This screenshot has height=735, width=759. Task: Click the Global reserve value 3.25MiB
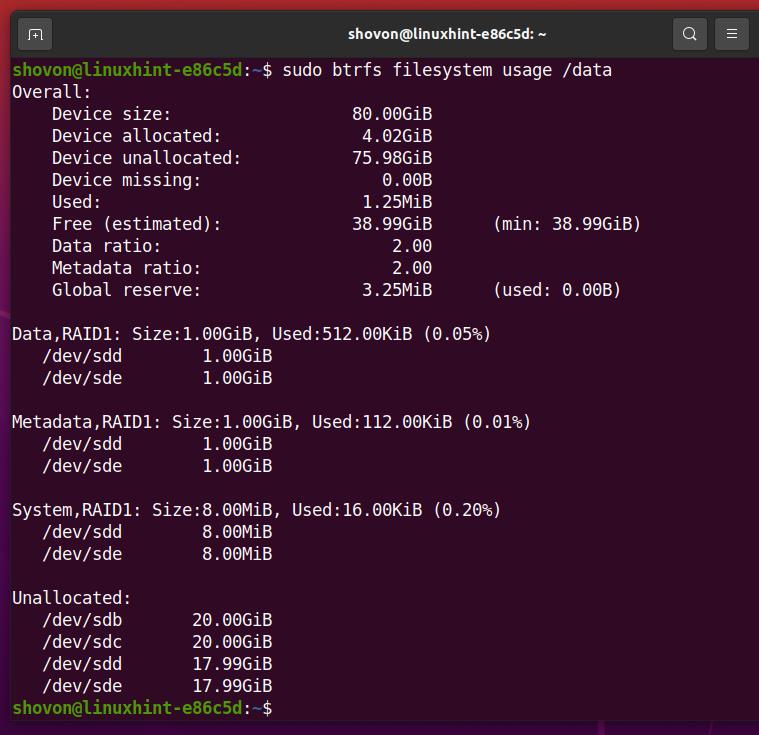click(x=396, y=290)
